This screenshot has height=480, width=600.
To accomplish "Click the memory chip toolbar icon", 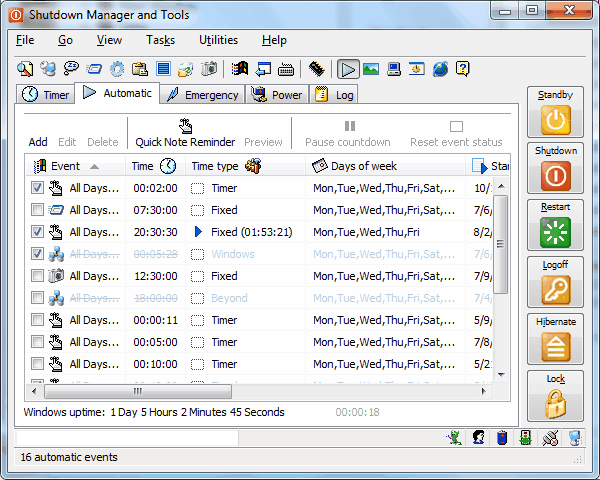I will [317, 69].
